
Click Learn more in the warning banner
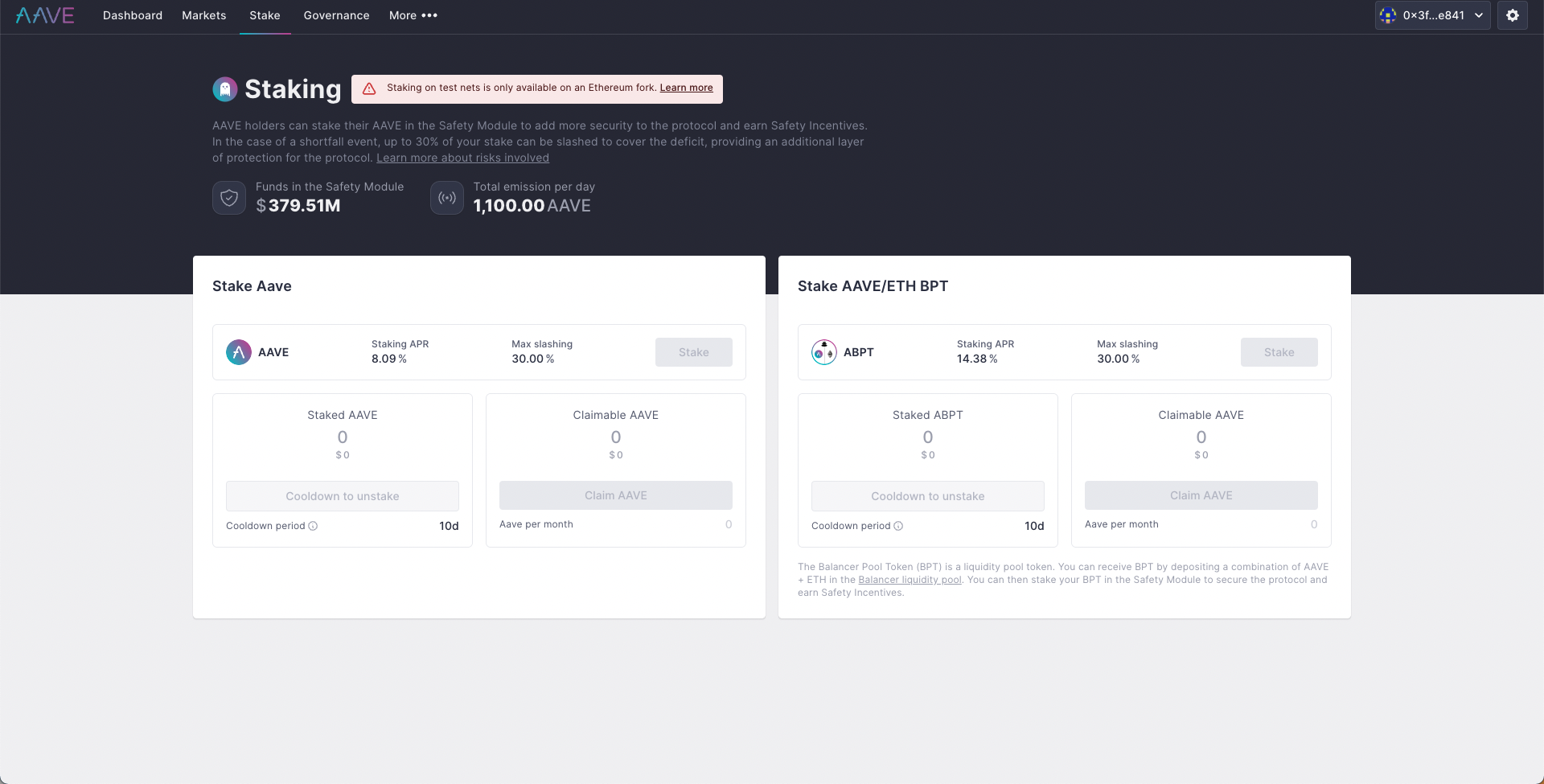tap(686, 88)
